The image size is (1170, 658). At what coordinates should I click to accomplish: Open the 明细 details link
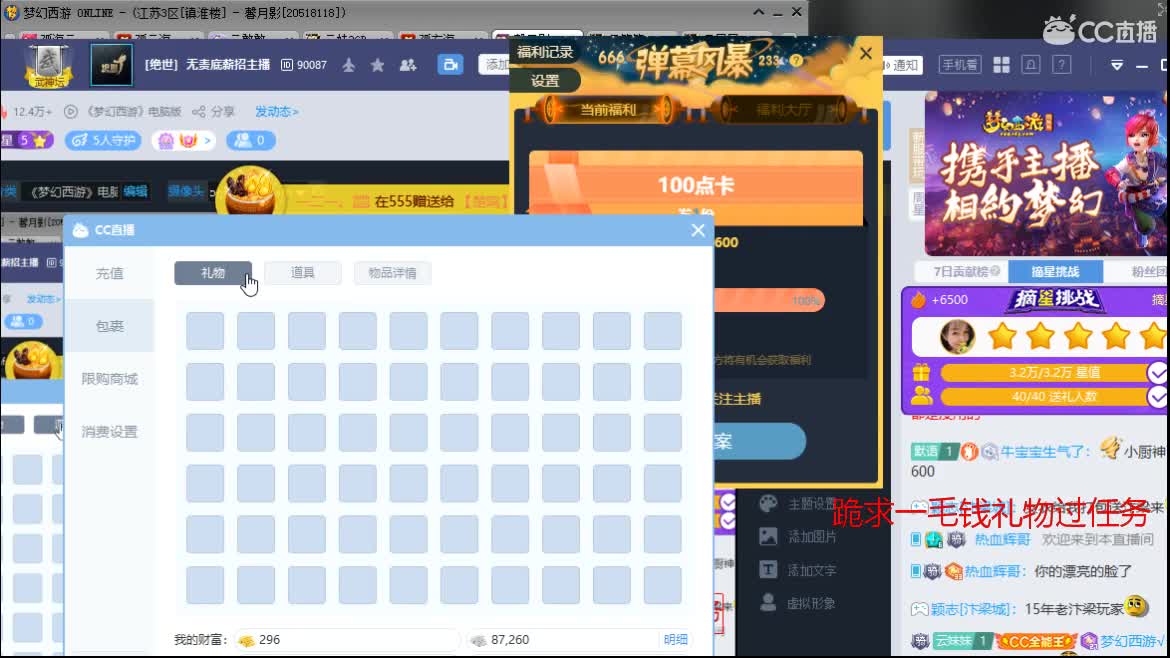pyautogui.click(x=675, y=639)
